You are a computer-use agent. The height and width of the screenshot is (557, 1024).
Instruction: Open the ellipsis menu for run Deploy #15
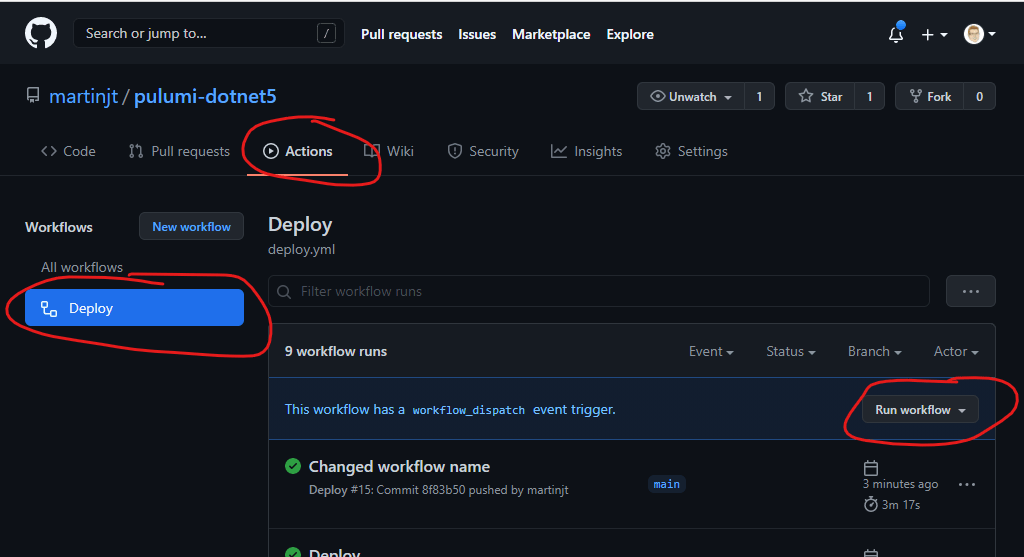(966, 485)
